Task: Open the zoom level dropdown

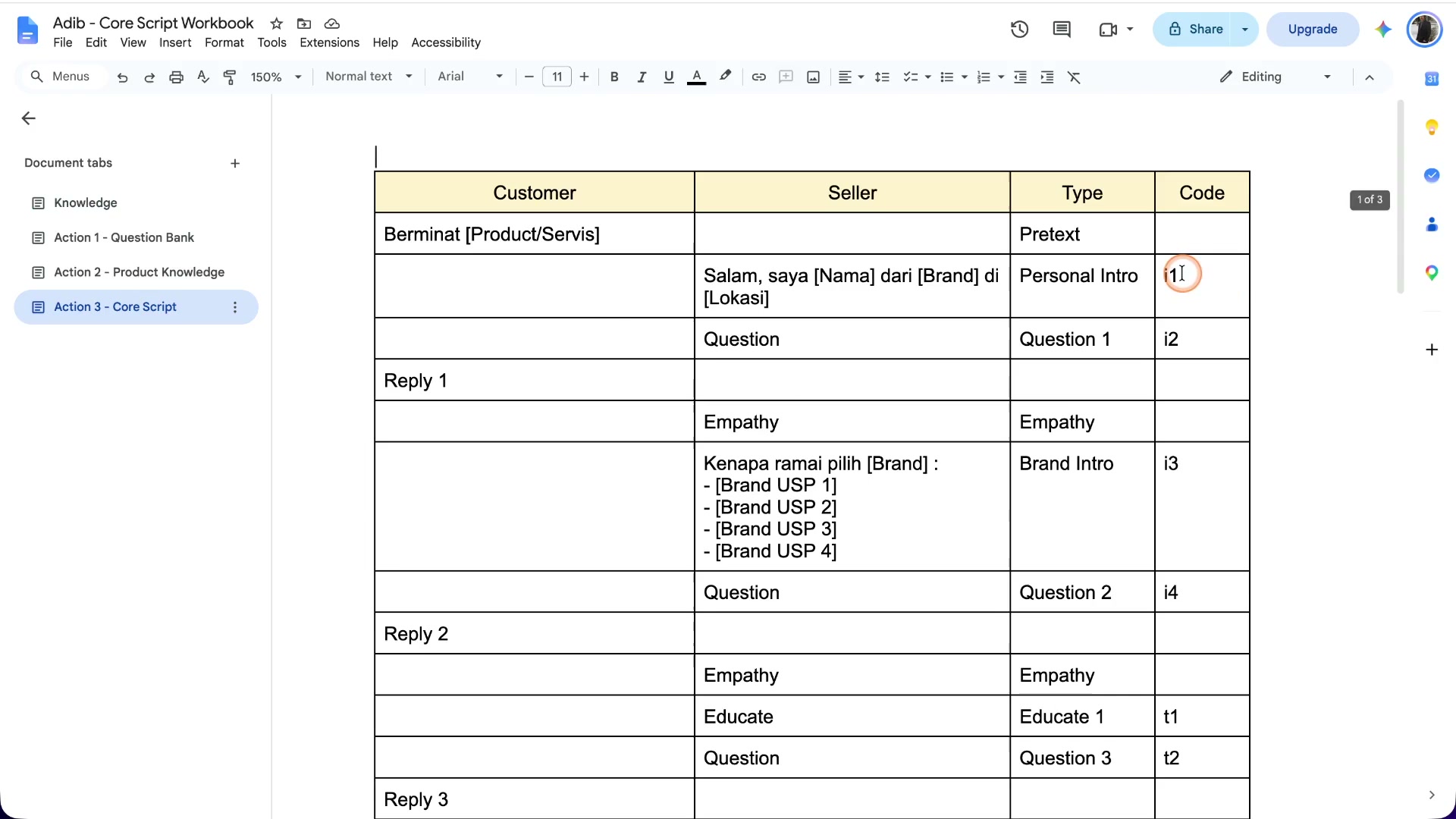Action: click(x=277, y=77)
